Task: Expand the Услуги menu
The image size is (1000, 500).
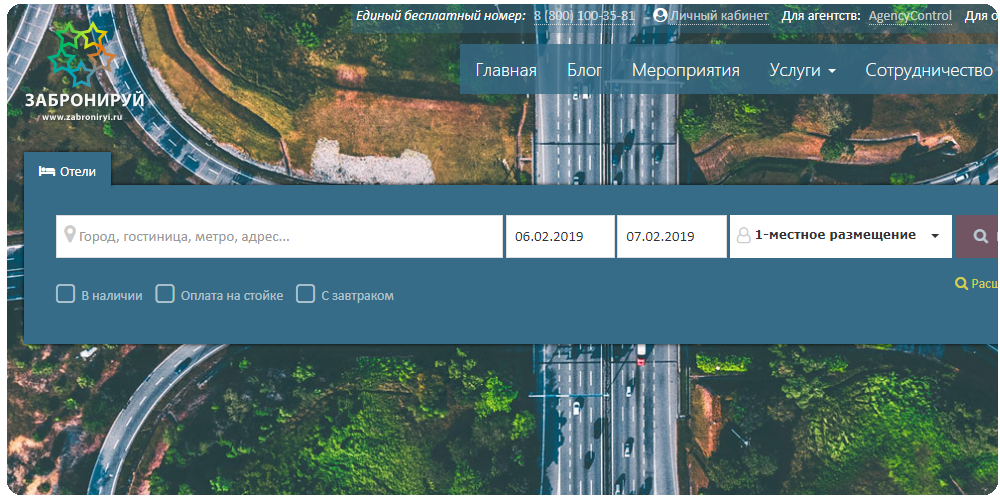Action: click(802, 70)
